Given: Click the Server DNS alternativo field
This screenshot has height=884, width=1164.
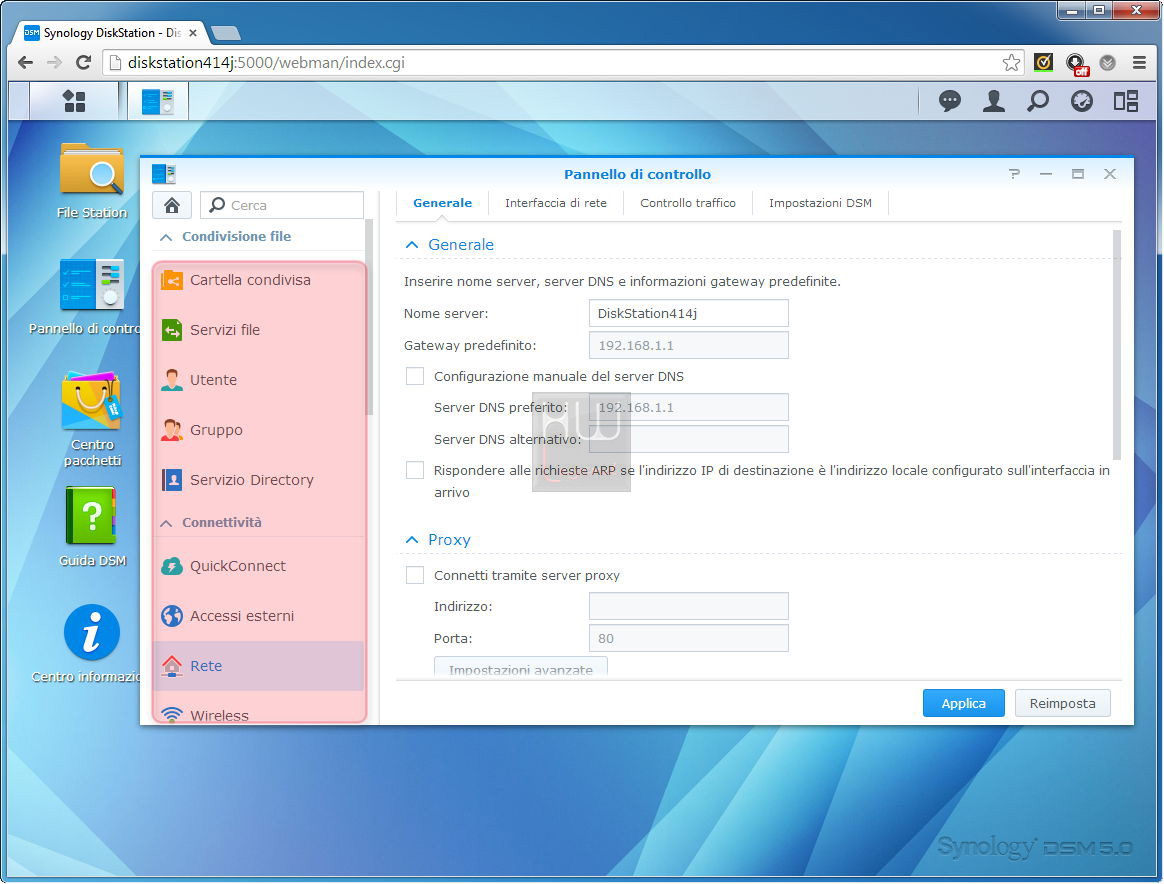Looking at the screenshot, I should click(688, 439).
